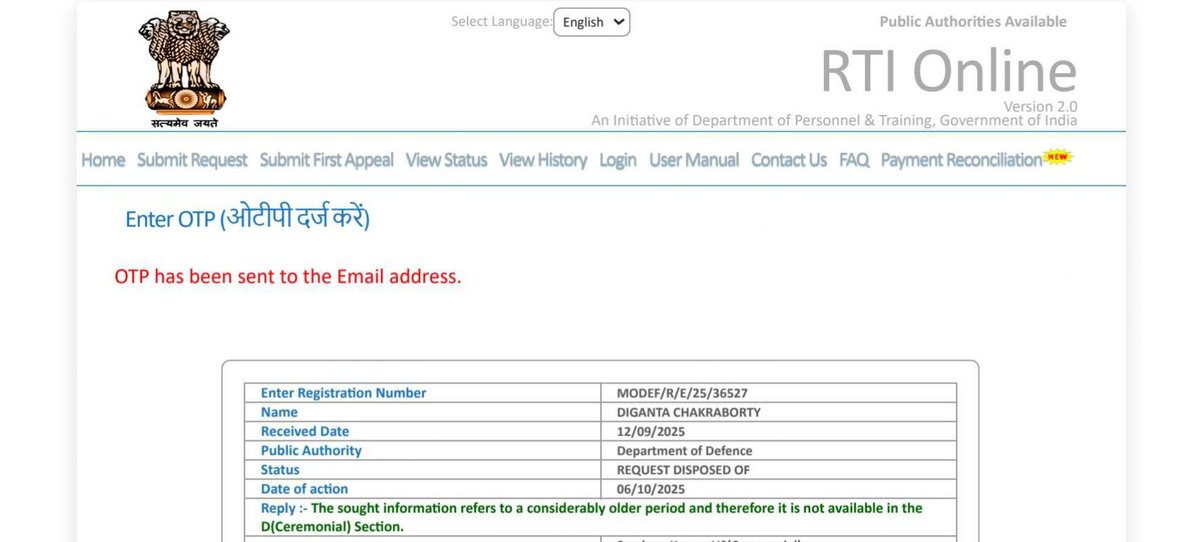Click the Select Language label
The width and height of the screenshot is (1200, 542).
pyautogui.click(x=501, y=21)
